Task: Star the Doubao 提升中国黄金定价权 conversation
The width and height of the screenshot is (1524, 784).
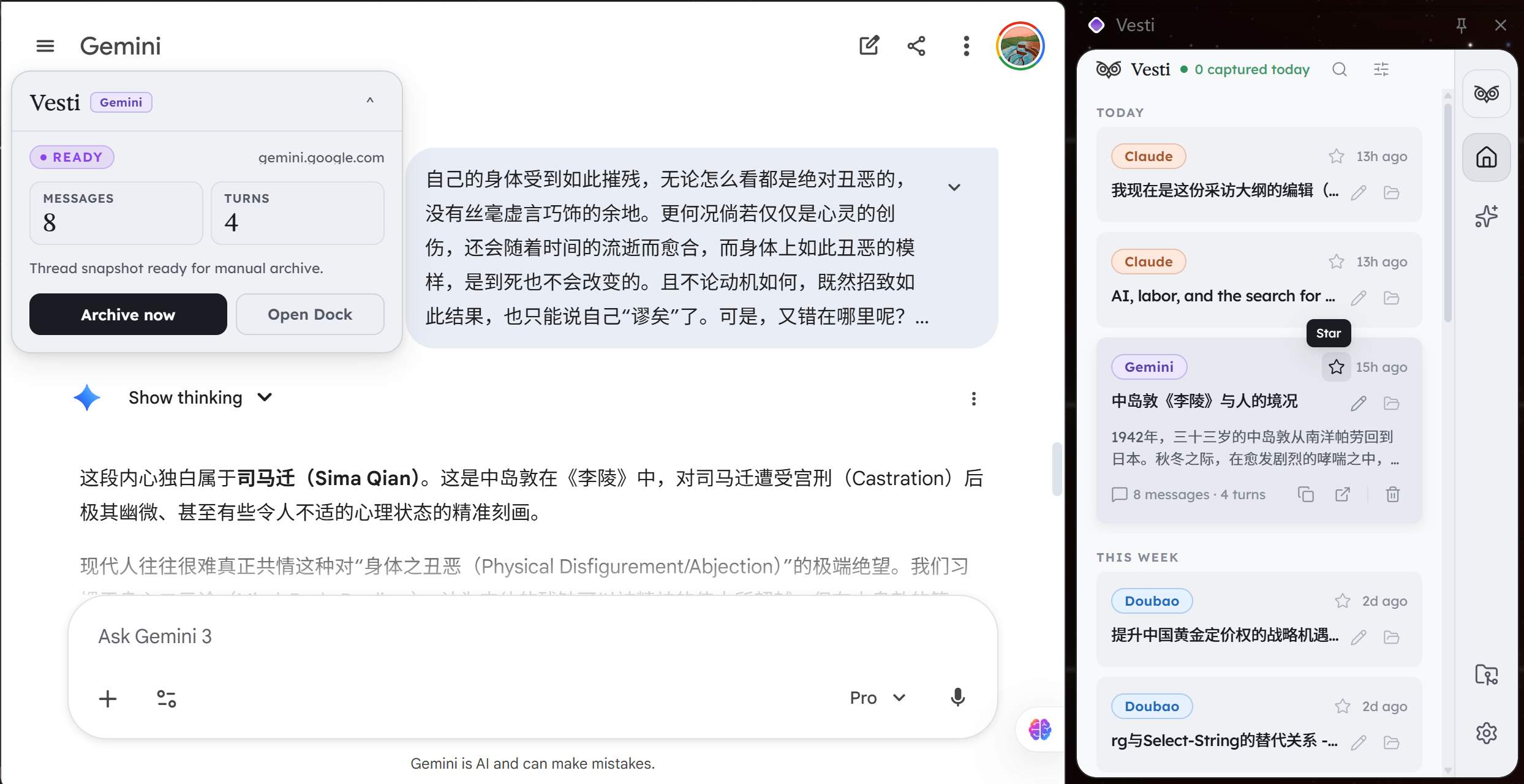Action: click(x=1343, y=601)
